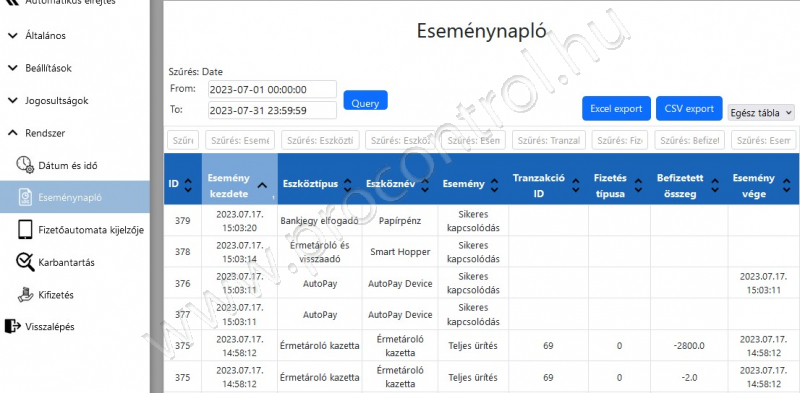Viewport: 800px width, 393px height.
Task: Collapse the Rendszer menu section
Action: 36,133
